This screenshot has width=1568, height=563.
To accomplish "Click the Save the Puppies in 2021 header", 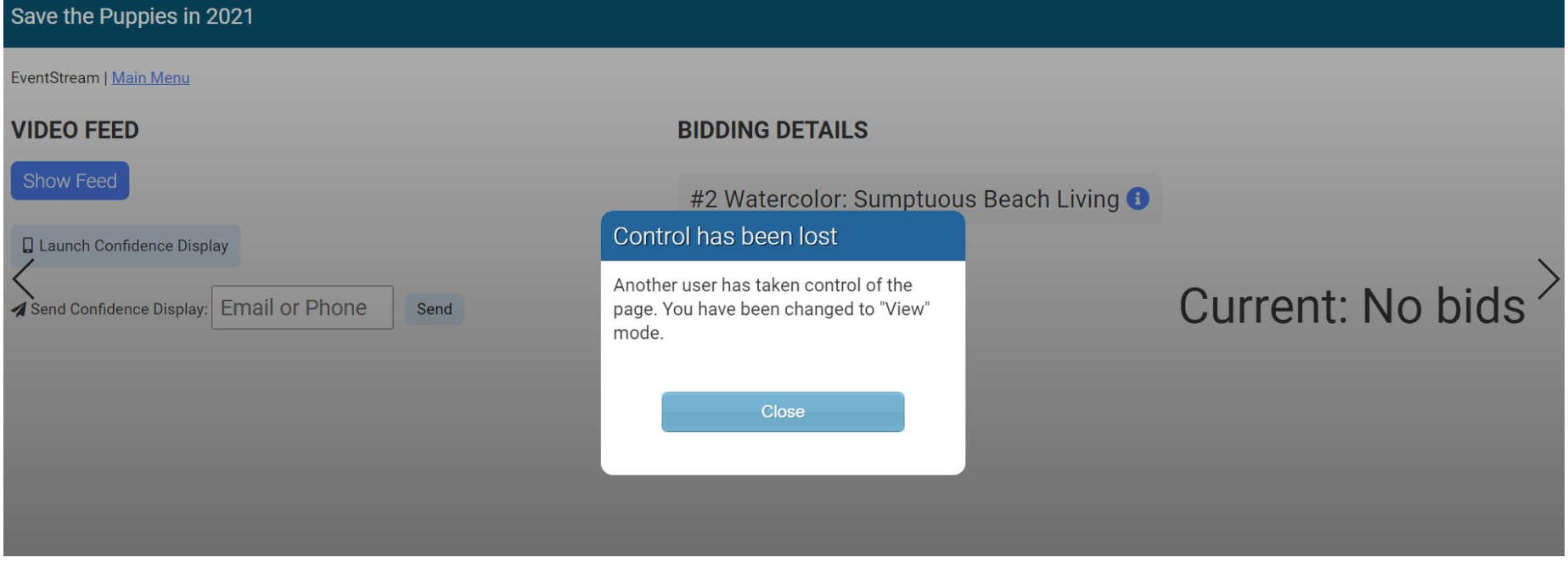I will (132, 16).
